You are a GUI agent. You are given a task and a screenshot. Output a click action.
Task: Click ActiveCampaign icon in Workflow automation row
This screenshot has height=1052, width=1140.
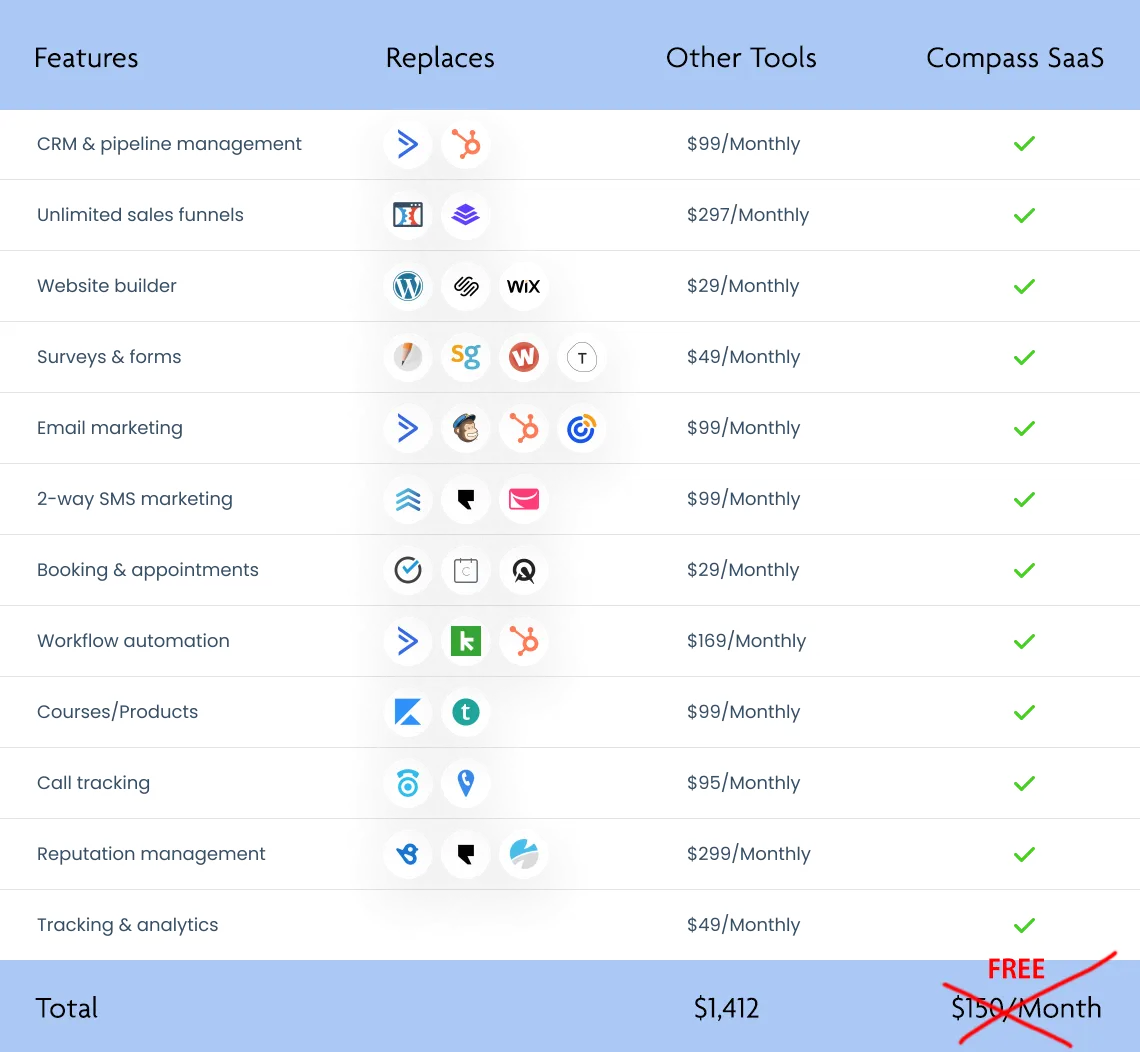pyautogui.click(x=408, y=641)
